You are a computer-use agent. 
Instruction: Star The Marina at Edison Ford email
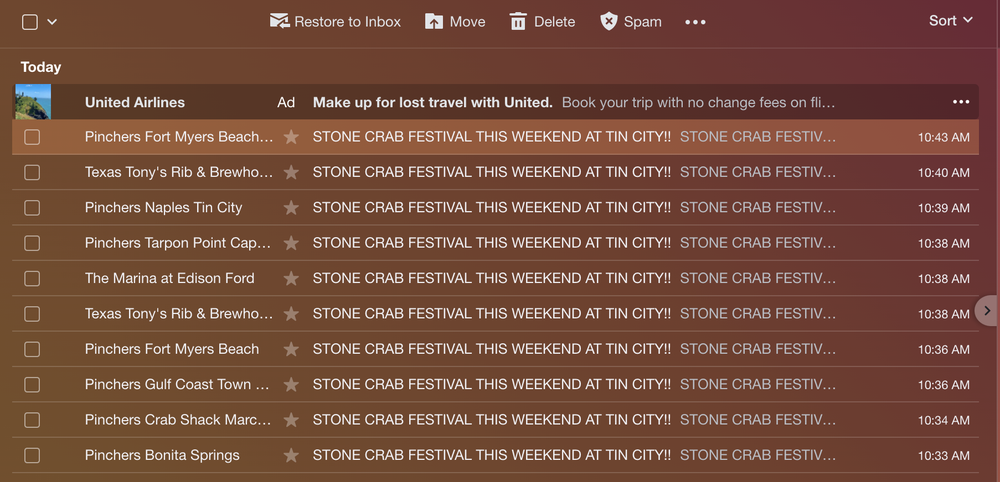point(291,279)
